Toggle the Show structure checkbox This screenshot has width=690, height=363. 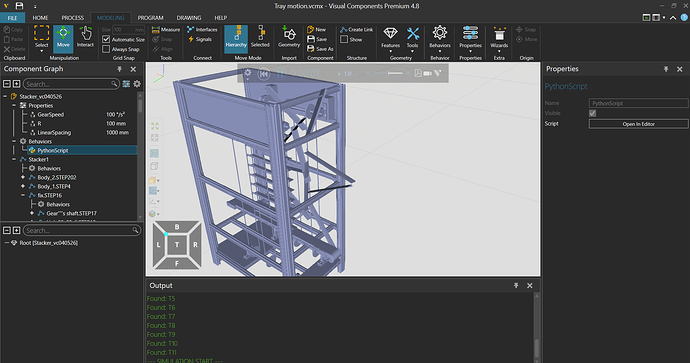344,39
